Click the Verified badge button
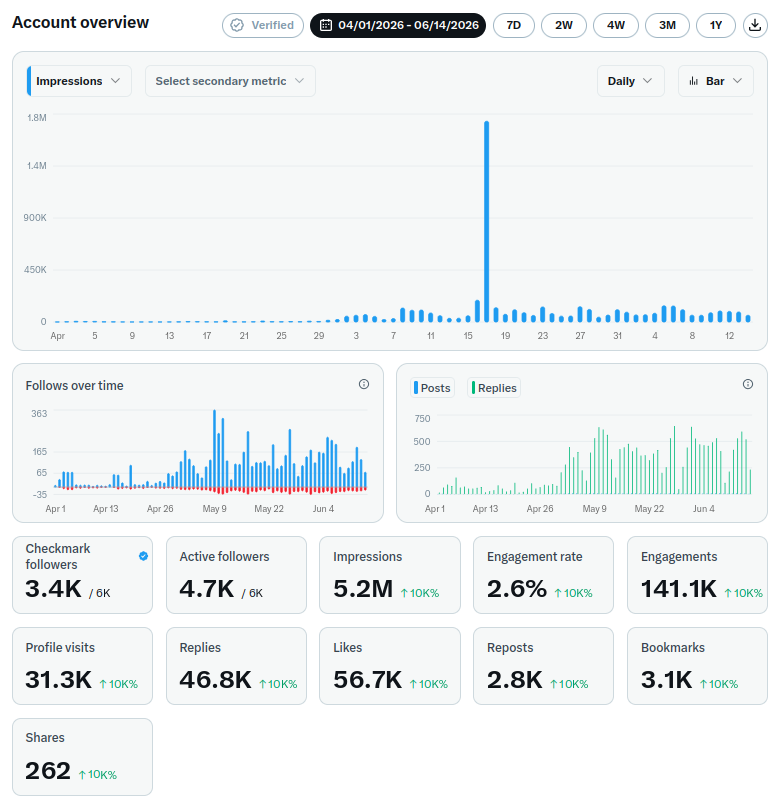Viewport: 776px width, 811px height. (x=263, y=25)
